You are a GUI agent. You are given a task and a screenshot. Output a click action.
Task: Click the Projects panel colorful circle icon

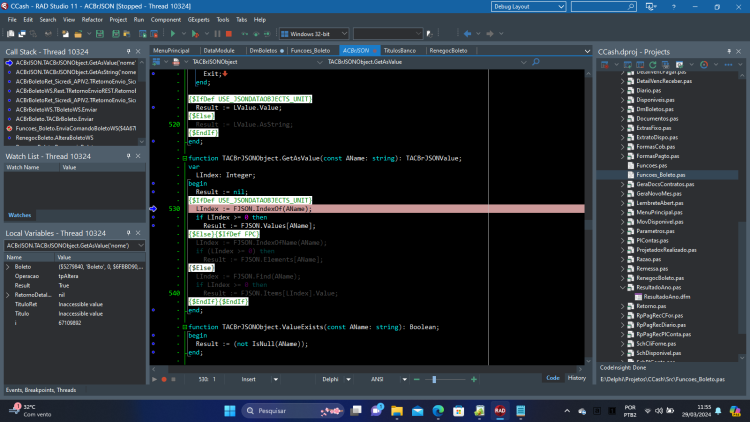pyautogui.click(x=704, y=64)
